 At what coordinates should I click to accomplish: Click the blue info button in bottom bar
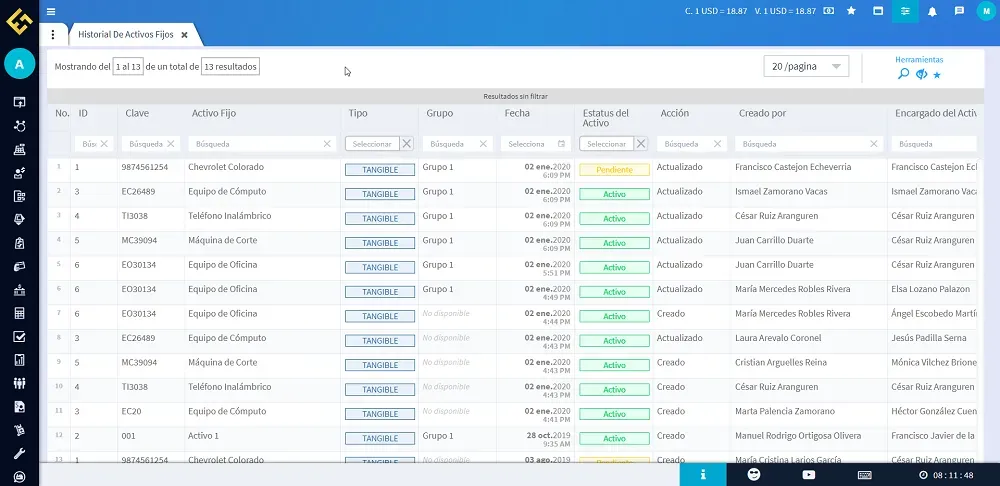pyautogui.click(x=703, y=474)
